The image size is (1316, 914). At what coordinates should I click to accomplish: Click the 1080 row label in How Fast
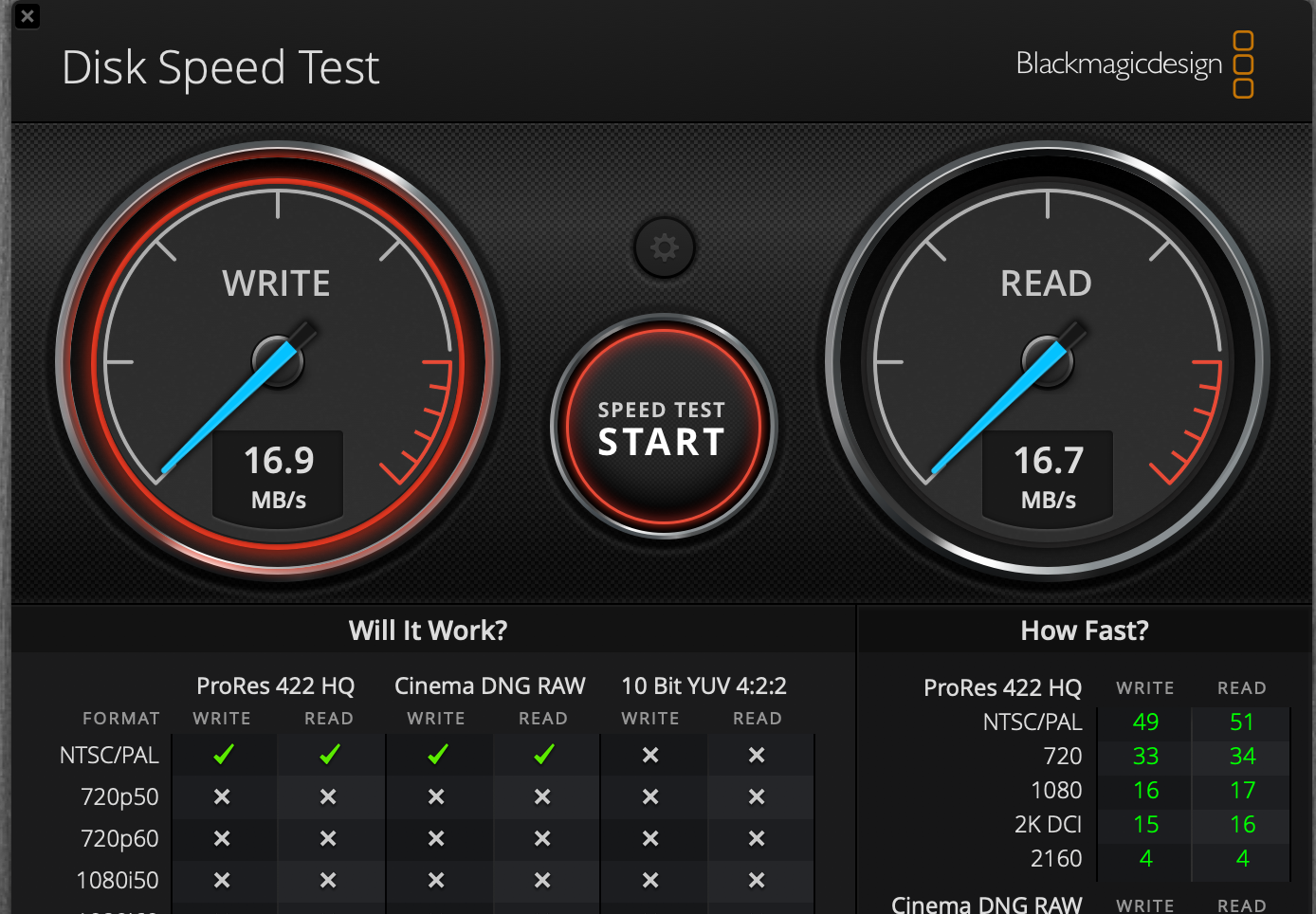[1056, 791]
